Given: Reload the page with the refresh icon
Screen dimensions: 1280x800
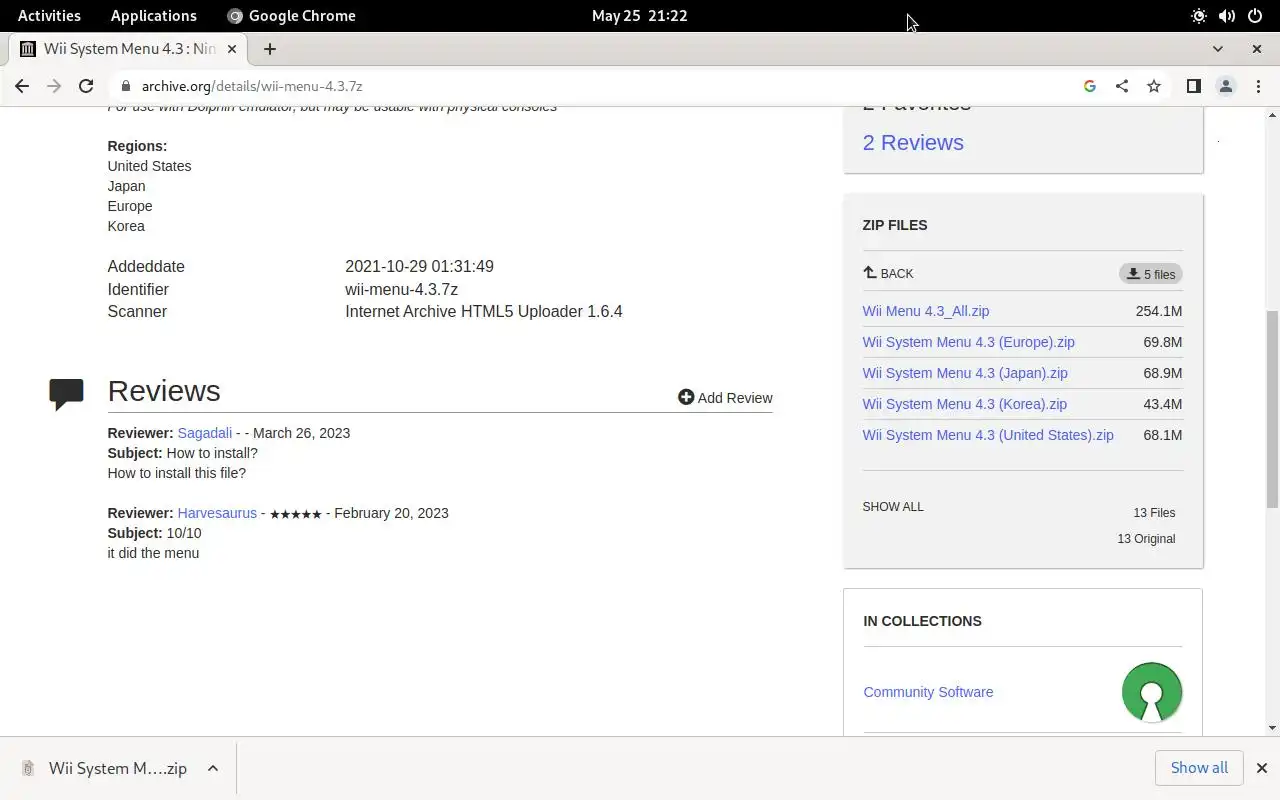Looking at the screenshot, I should tap(86, 86).
